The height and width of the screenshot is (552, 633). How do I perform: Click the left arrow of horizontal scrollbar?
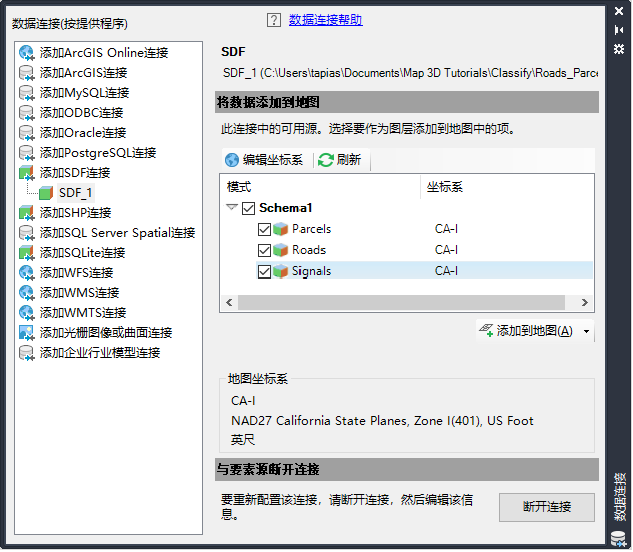230,303
